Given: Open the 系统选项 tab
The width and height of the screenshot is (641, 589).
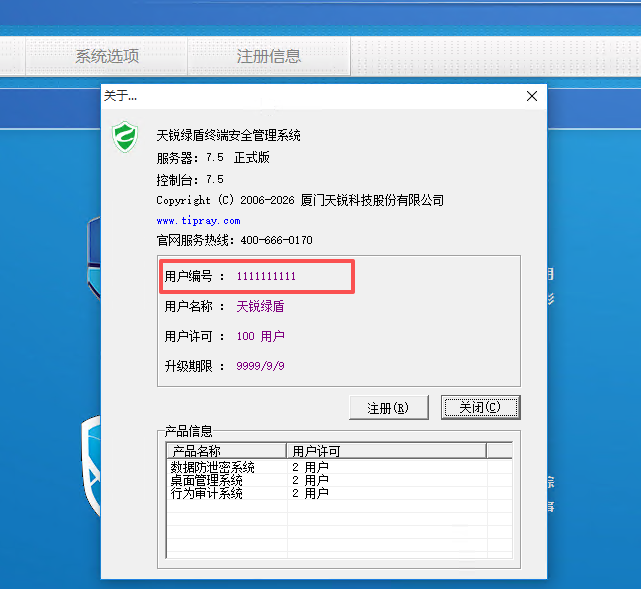Looking at the screenshot, I should [107, 56].
